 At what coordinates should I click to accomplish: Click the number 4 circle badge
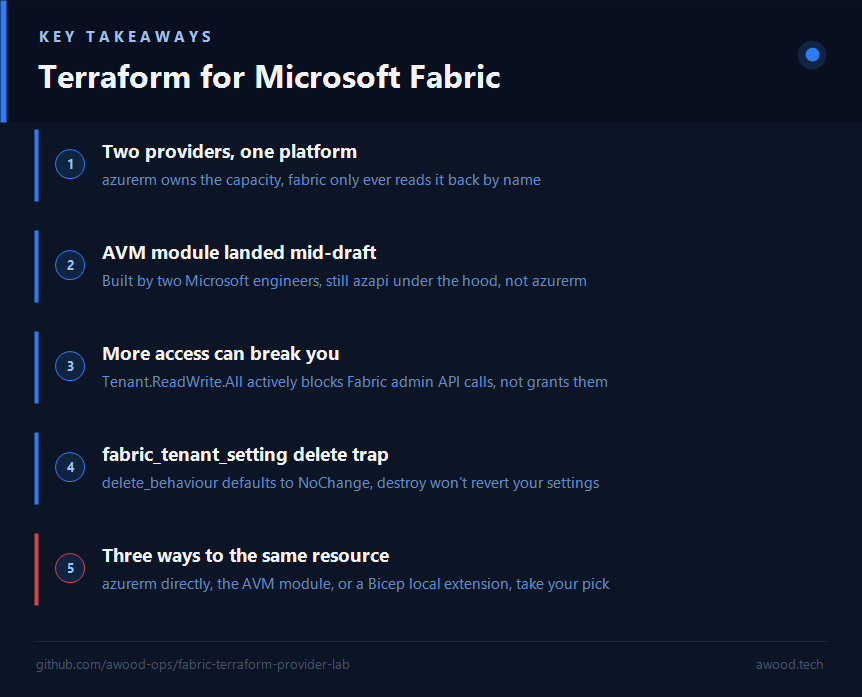70,467
